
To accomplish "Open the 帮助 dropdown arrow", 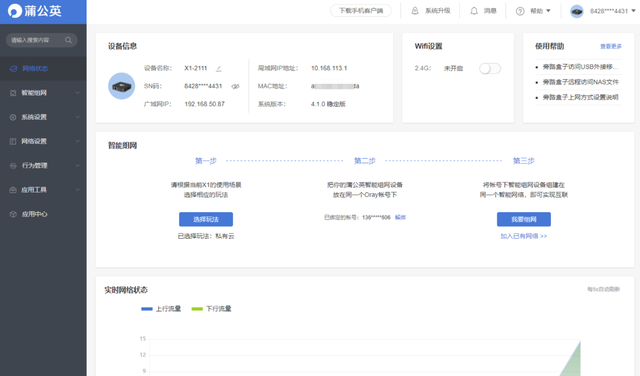I will click(549, 11).
